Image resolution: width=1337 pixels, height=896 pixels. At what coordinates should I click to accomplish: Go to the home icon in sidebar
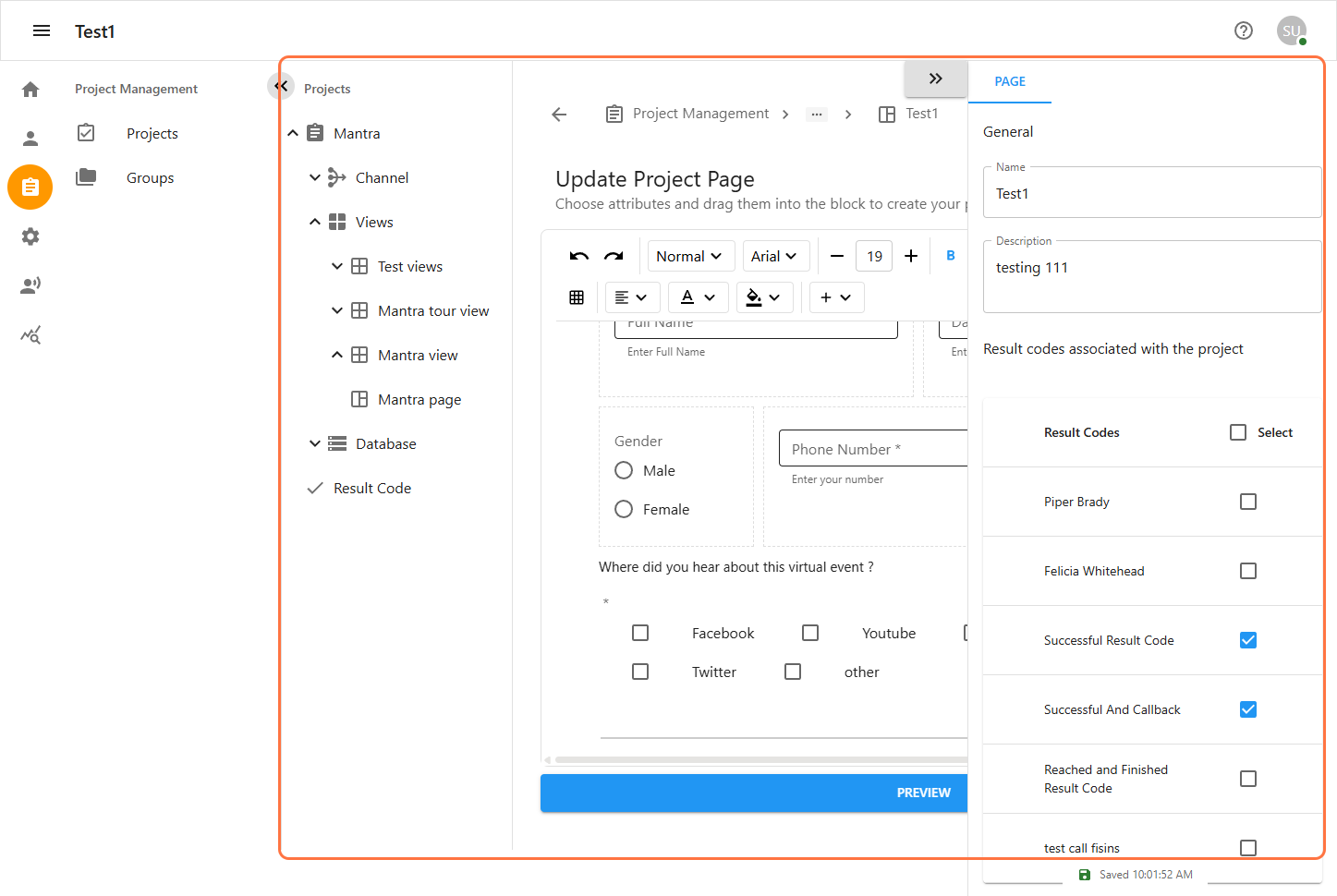coord(30,90)
